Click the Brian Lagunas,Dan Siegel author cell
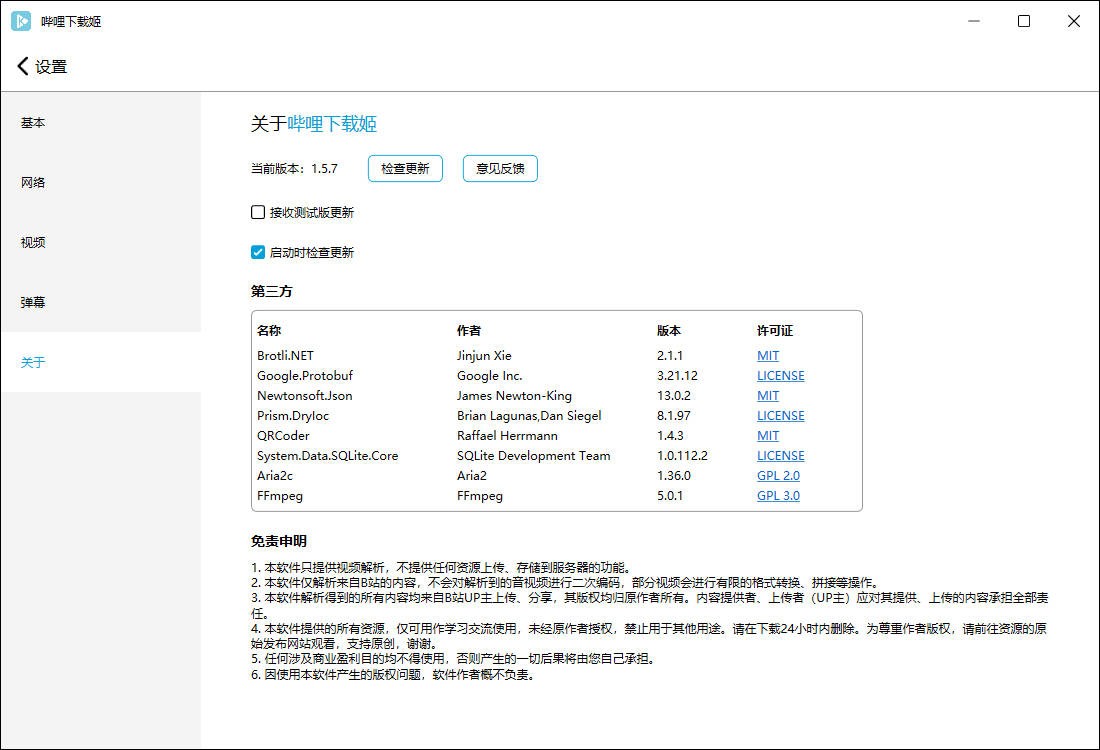1100x750 pixels. tap(529, 415)
